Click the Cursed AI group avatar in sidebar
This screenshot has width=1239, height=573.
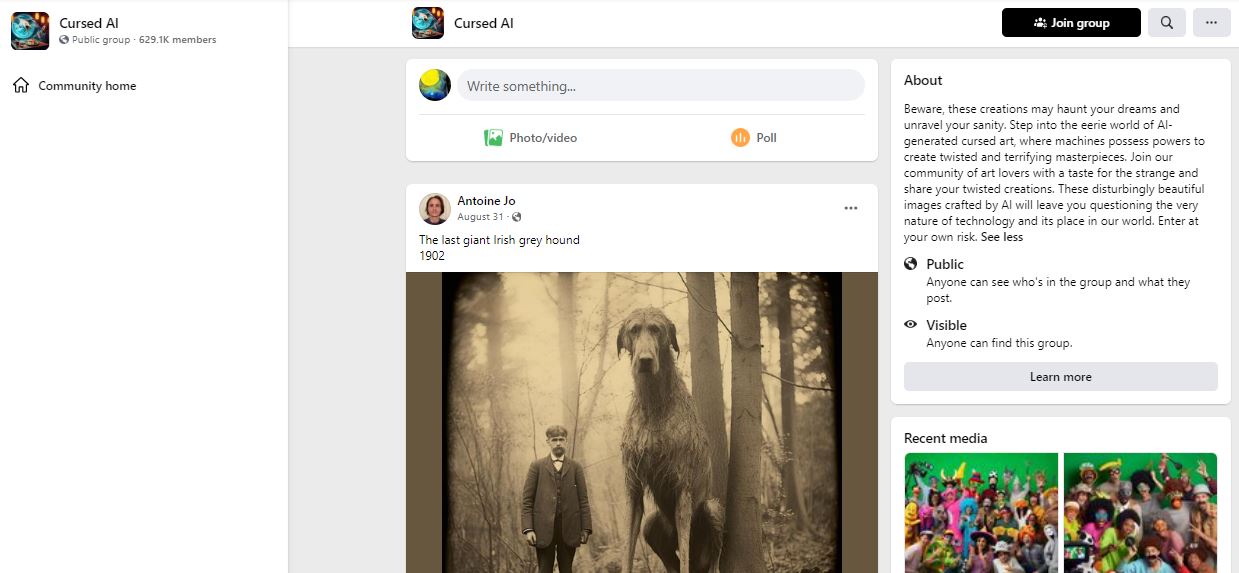click(30, 31)
